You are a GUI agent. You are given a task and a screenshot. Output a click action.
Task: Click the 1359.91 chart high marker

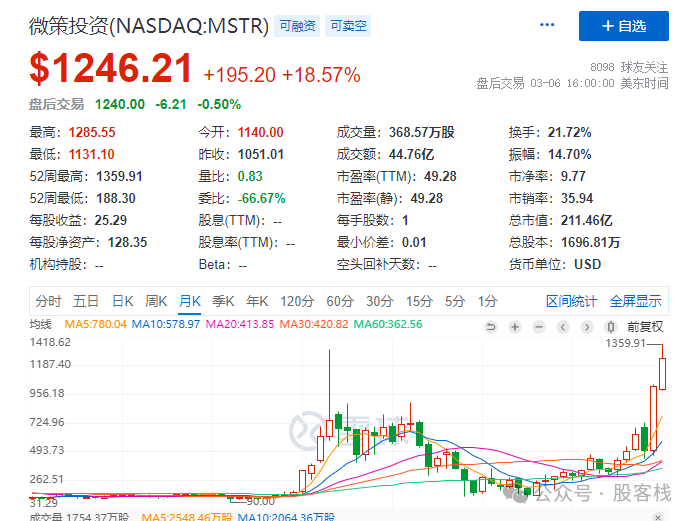[625, 343]
